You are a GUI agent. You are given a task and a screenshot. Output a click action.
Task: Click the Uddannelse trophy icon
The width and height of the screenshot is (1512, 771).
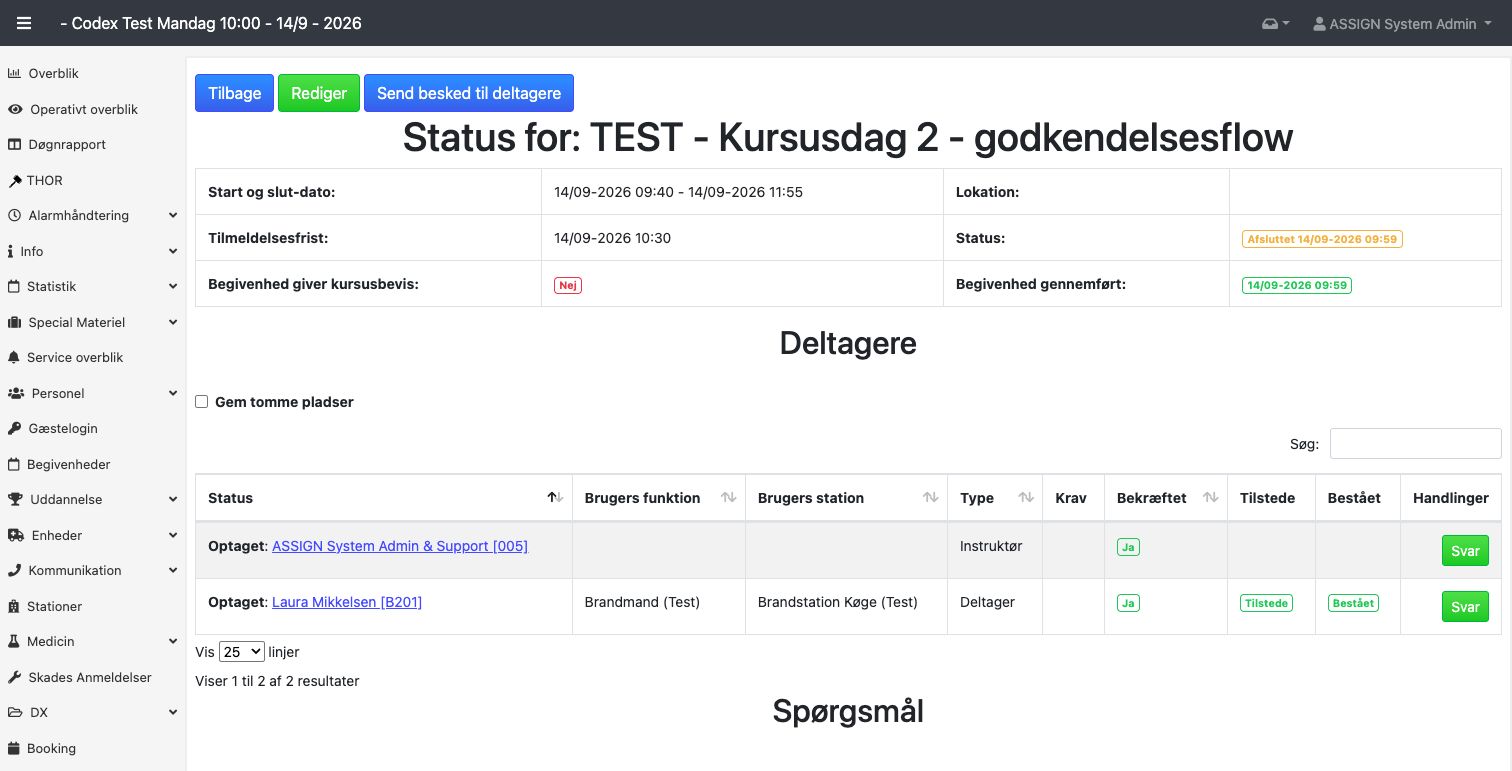15,499
